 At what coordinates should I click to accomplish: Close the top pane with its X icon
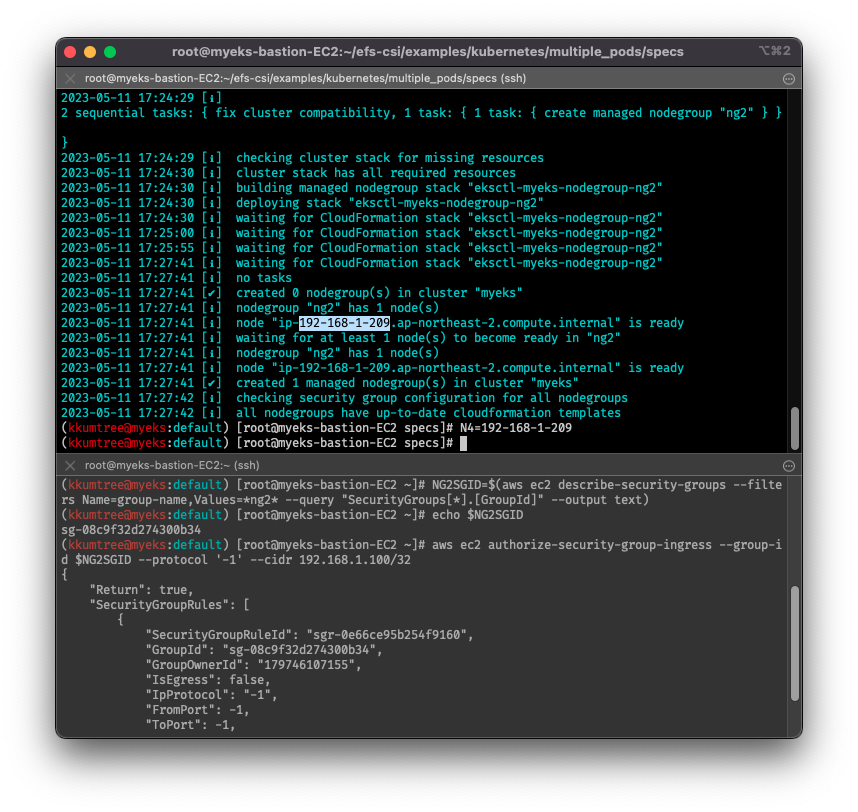pos(70,78)
